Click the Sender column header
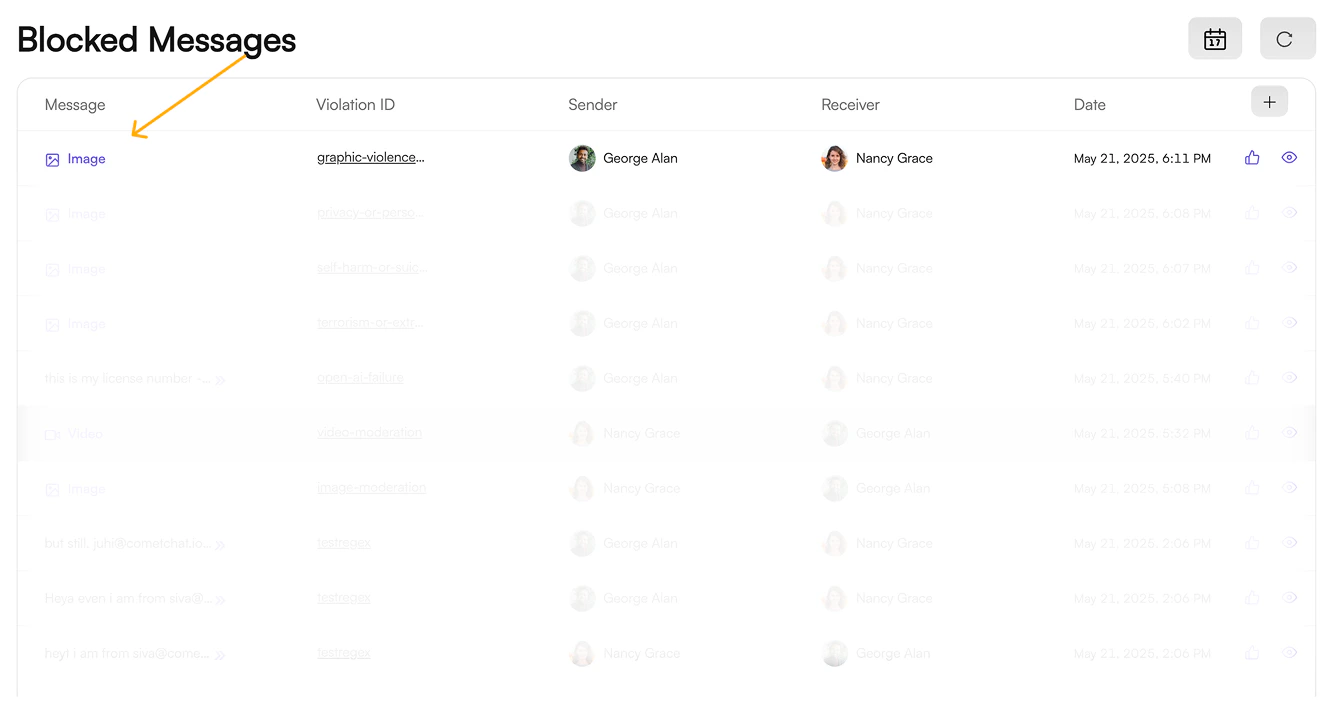Image resolution: width=1334 pixels, height=702 pixels. pos(593,105)
